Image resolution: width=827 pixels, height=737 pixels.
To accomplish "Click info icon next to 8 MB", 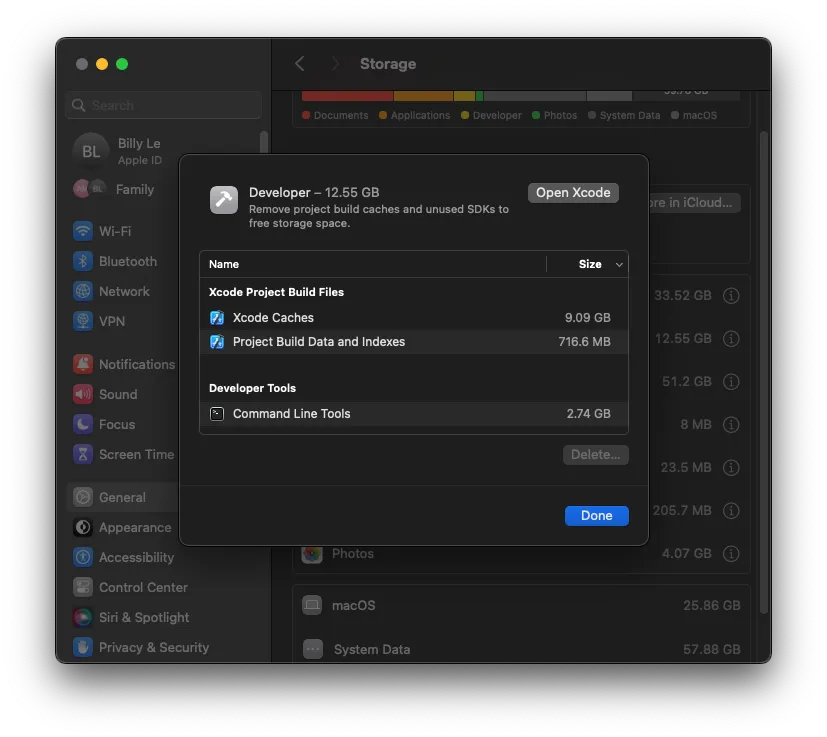I will click(731, 424).
